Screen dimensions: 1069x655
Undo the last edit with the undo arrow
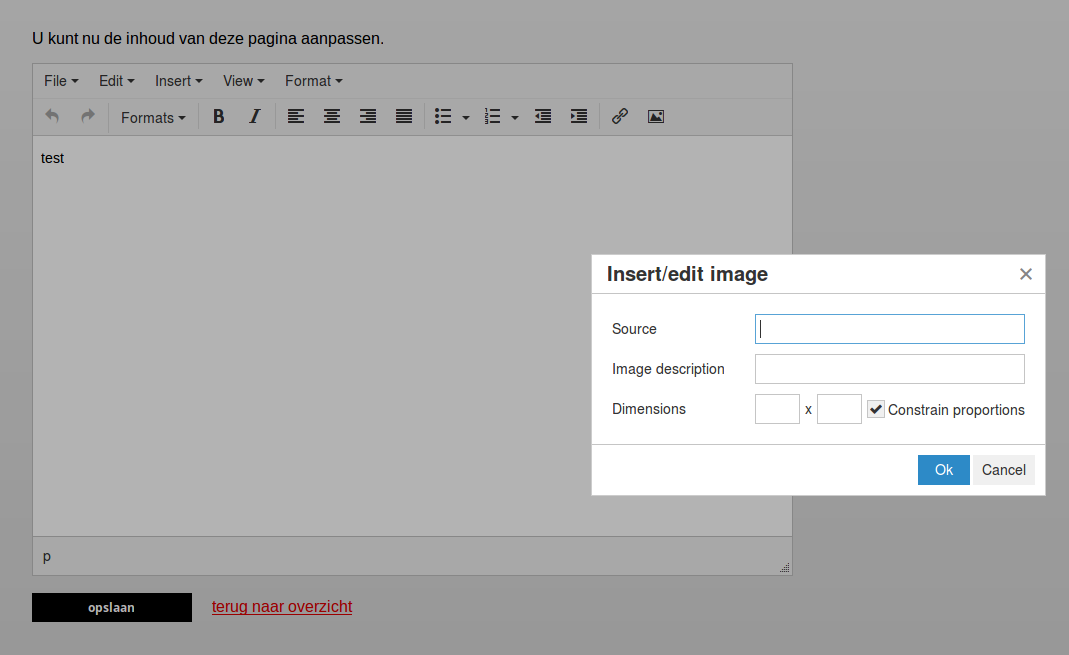pyautogui.click(x=52, y=117)
